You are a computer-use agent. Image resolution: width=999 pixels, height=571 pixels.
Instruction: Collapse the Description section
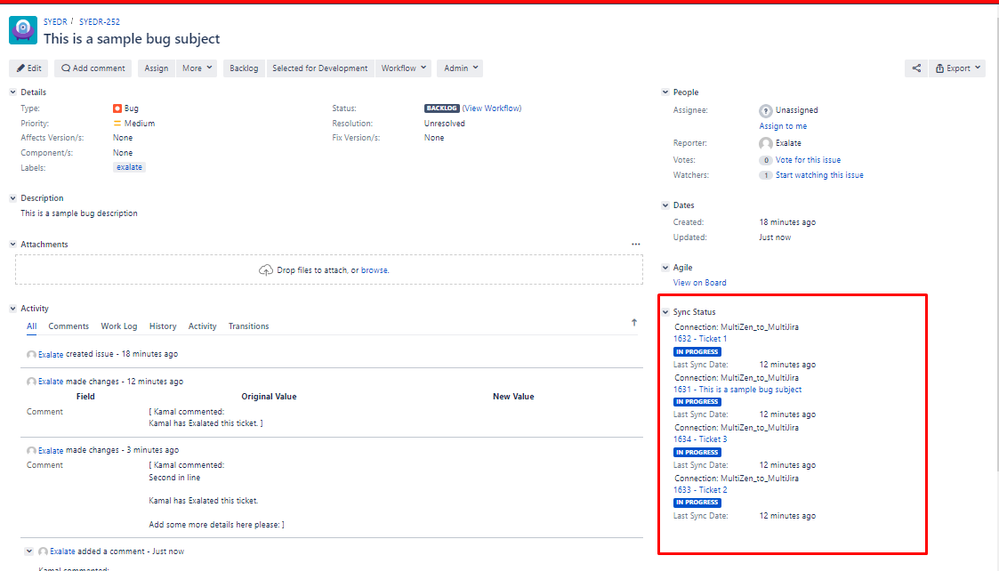click(x=13, y=198)
